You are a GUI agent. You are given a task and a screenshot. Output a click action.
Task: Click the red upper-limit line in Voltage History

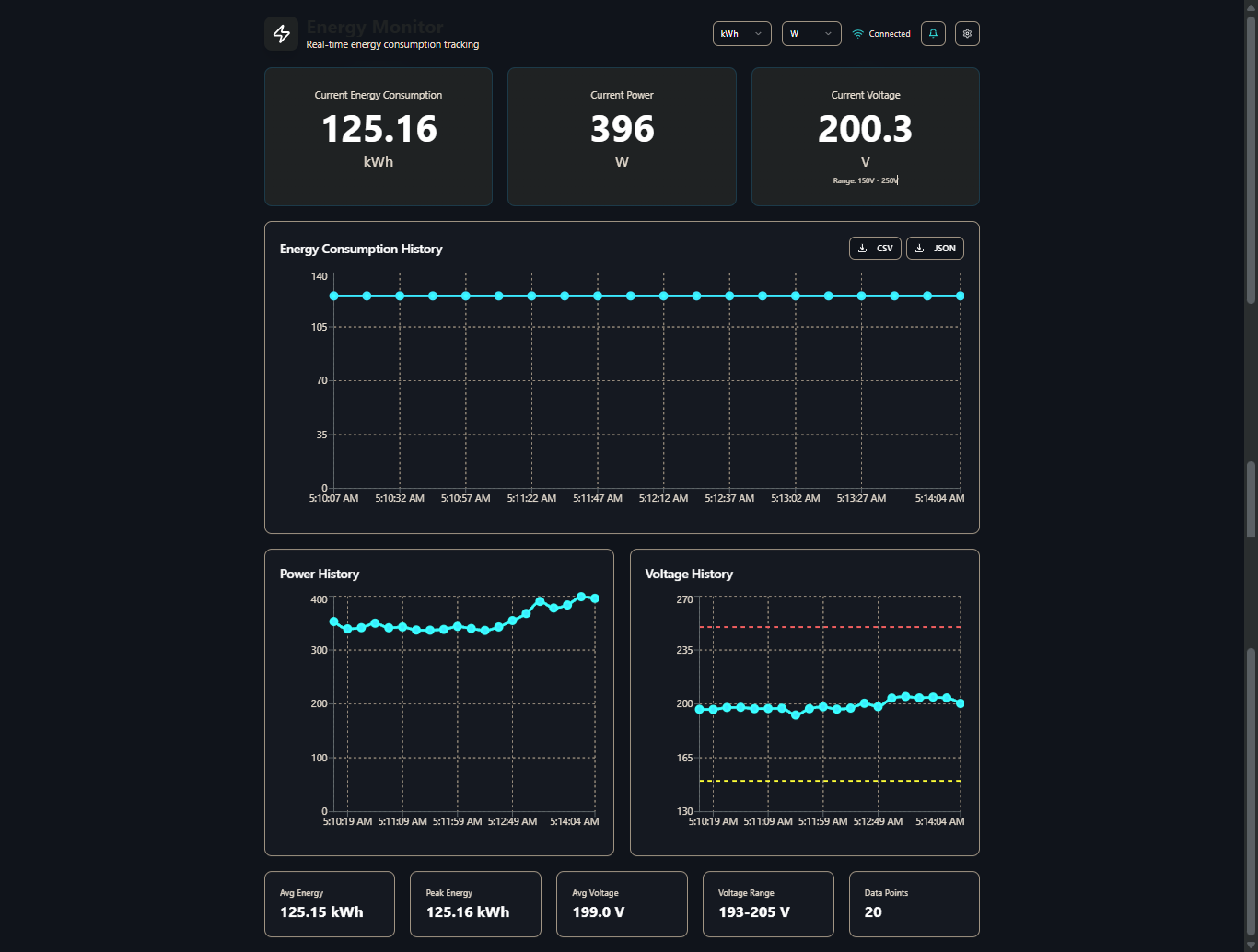(829, 627)
